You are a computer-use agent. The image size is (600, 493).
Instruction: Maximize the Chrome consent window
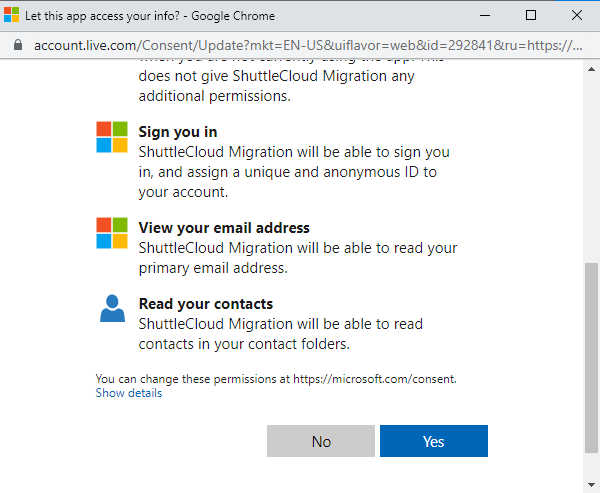pos(531,15)
